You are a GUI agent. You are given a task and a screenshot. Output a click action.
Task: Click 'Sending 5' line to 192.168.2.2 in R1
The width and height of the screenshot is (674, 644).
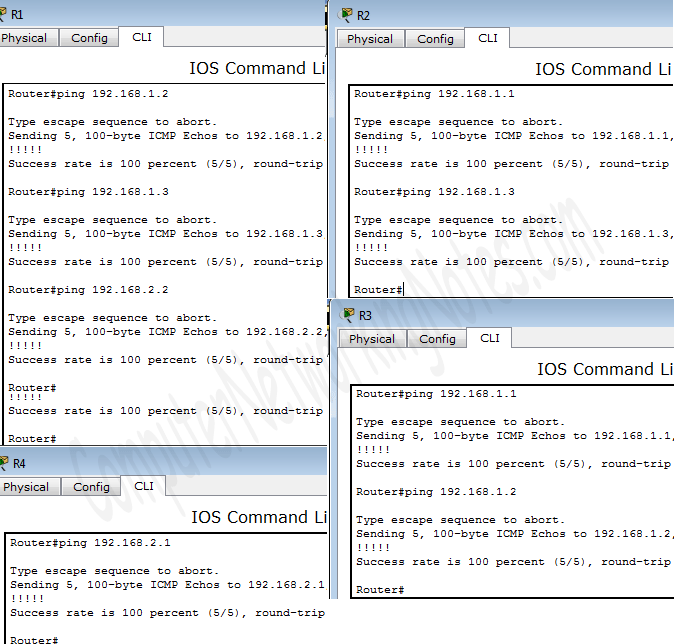point(167,332)
